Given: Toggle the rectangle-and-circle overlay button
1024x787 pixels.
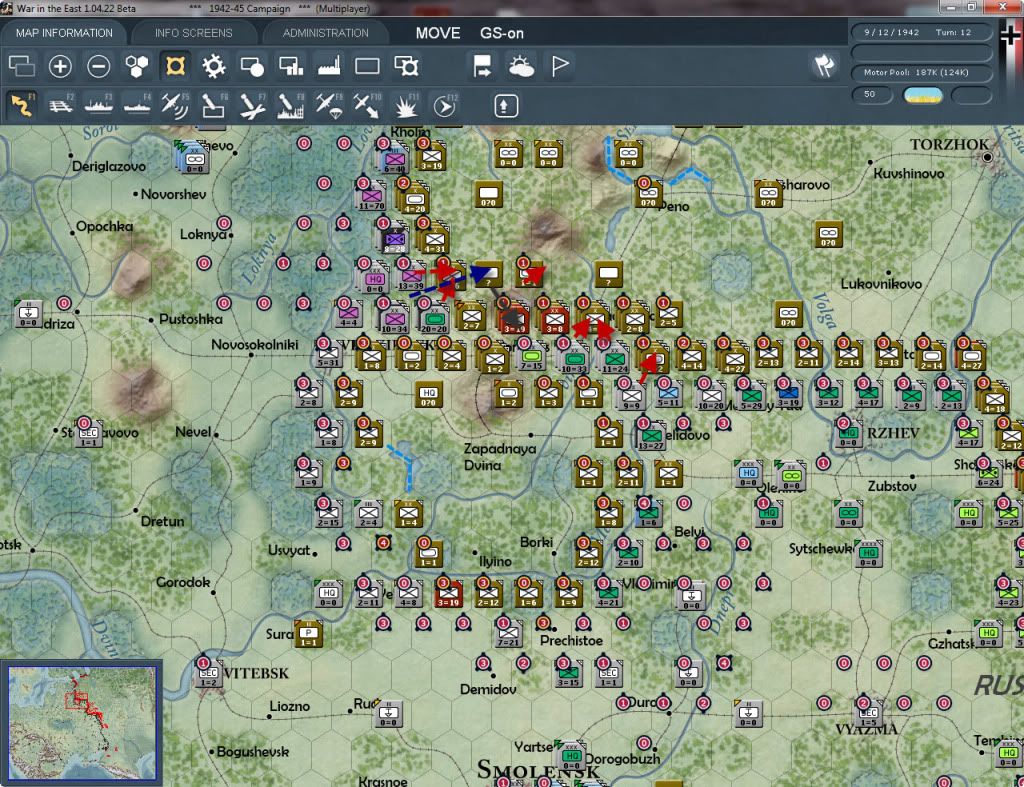Looking at the screenshot, I should click(x=252, y=66).
